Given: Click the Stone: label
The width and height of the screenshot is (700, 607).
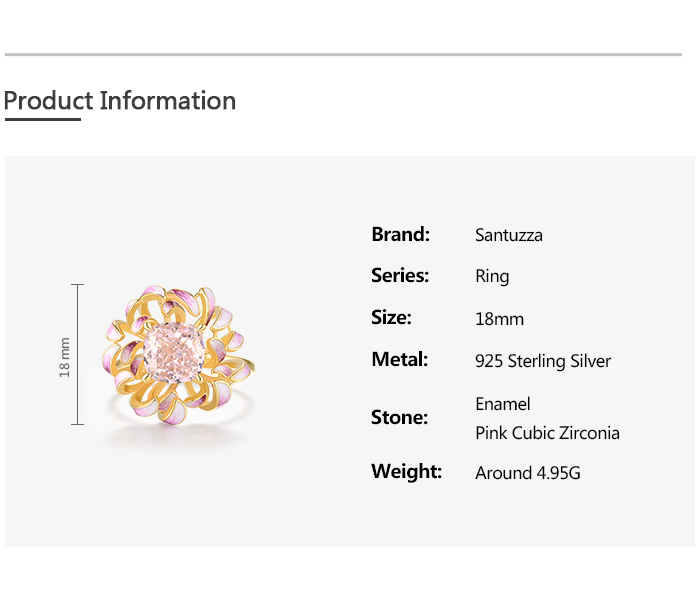Looking at the screenshot, I should pyautogui.click(x=399, y=417).
